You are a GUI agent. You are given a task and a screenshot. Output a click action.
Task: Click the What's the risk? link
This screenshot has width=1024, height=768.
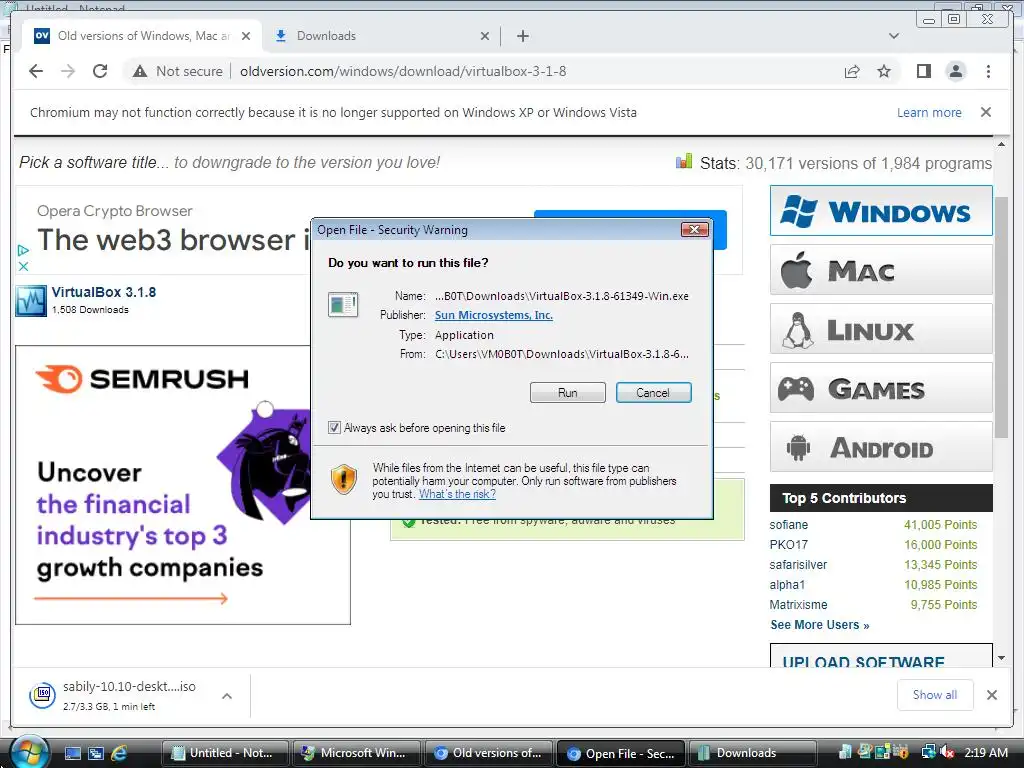pyautogui.click(x=457, y=494)
